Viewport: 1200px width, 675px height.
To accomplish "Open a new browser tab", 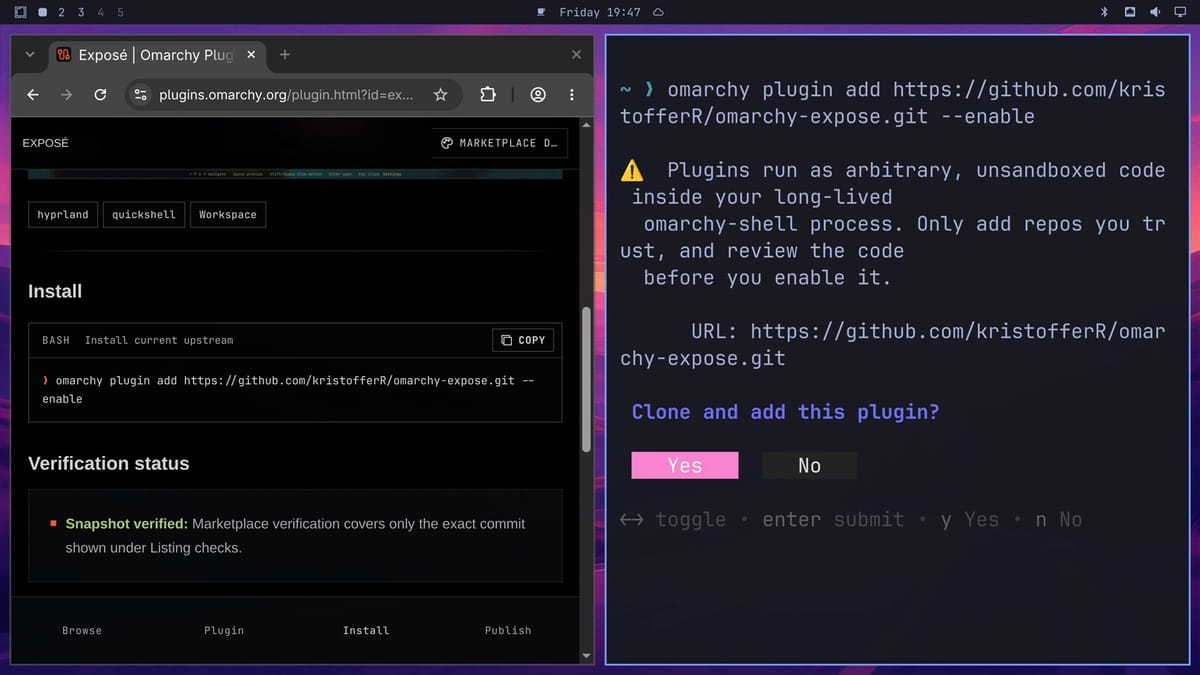I will (285, 55).
